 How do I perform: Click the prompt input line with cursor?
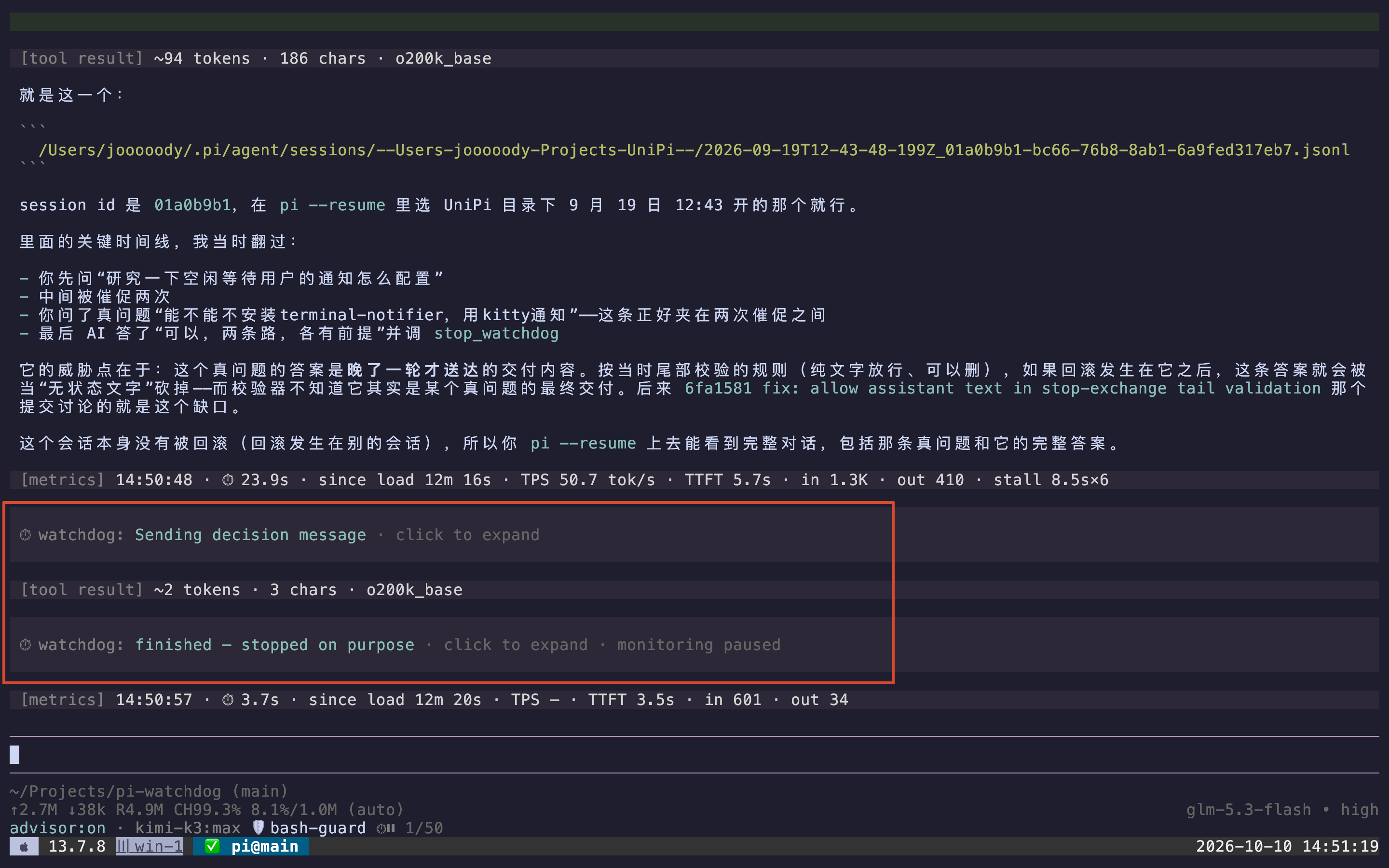point(694,755)
